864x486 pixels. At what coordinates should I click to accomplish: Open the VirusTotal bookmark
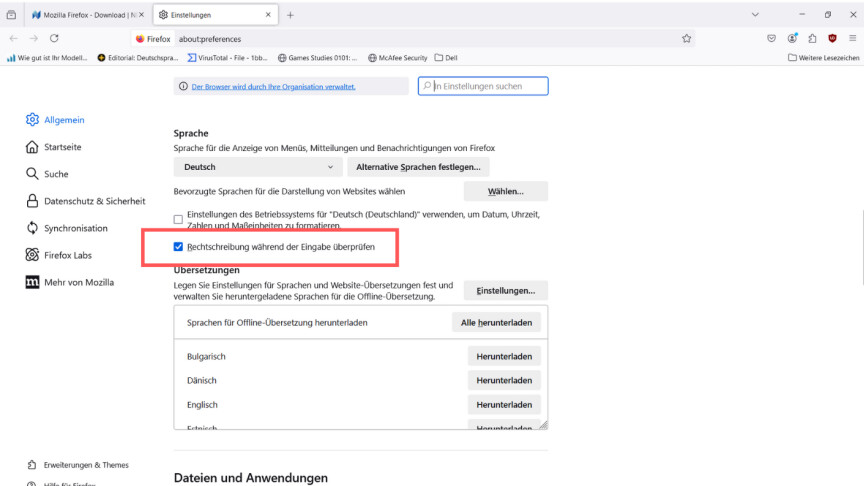(228, 58)
